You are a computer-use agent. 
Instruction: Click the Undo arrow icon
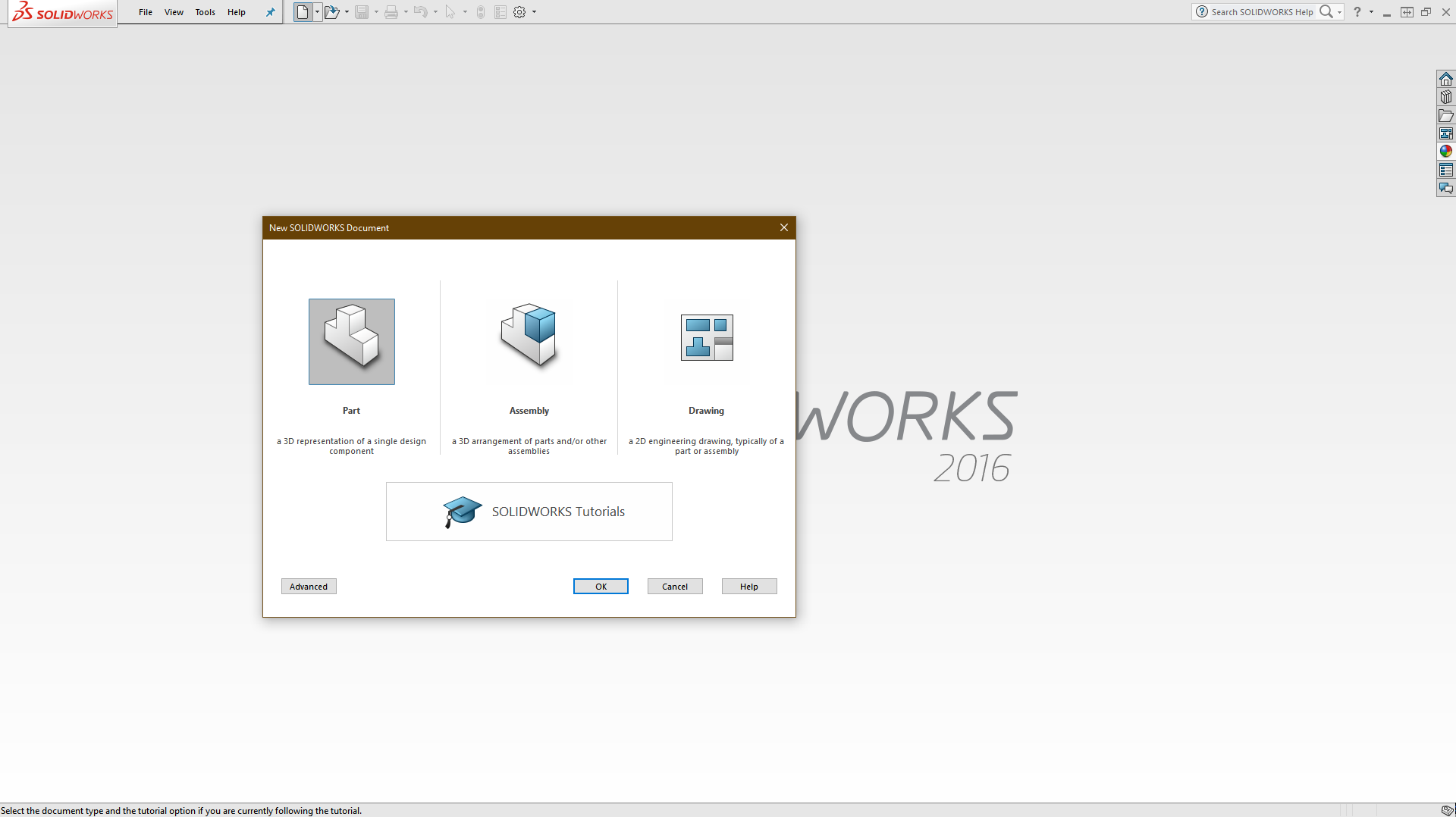[x=421, y=12]
